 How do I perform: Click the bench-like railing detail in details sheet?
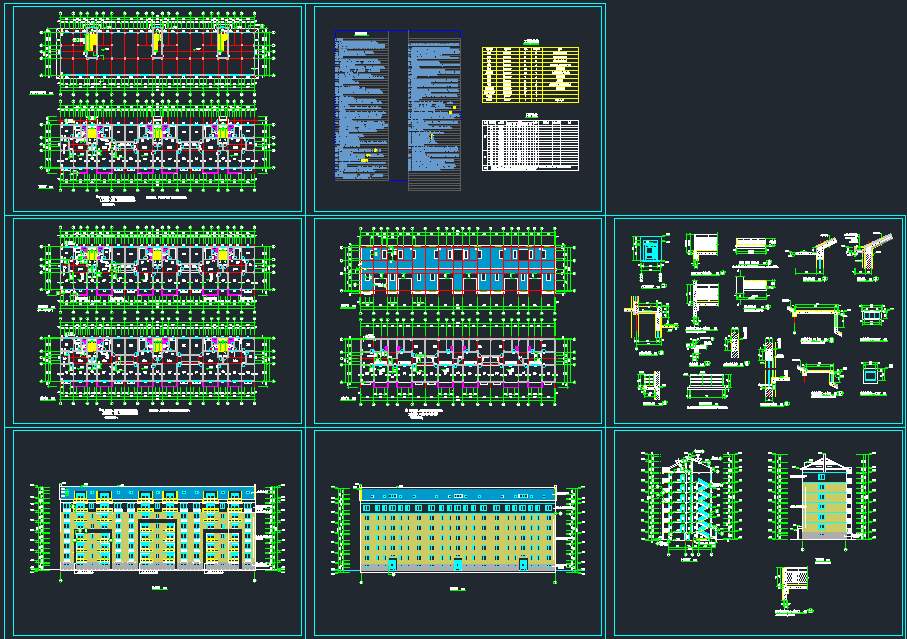(x=708, y=384)
